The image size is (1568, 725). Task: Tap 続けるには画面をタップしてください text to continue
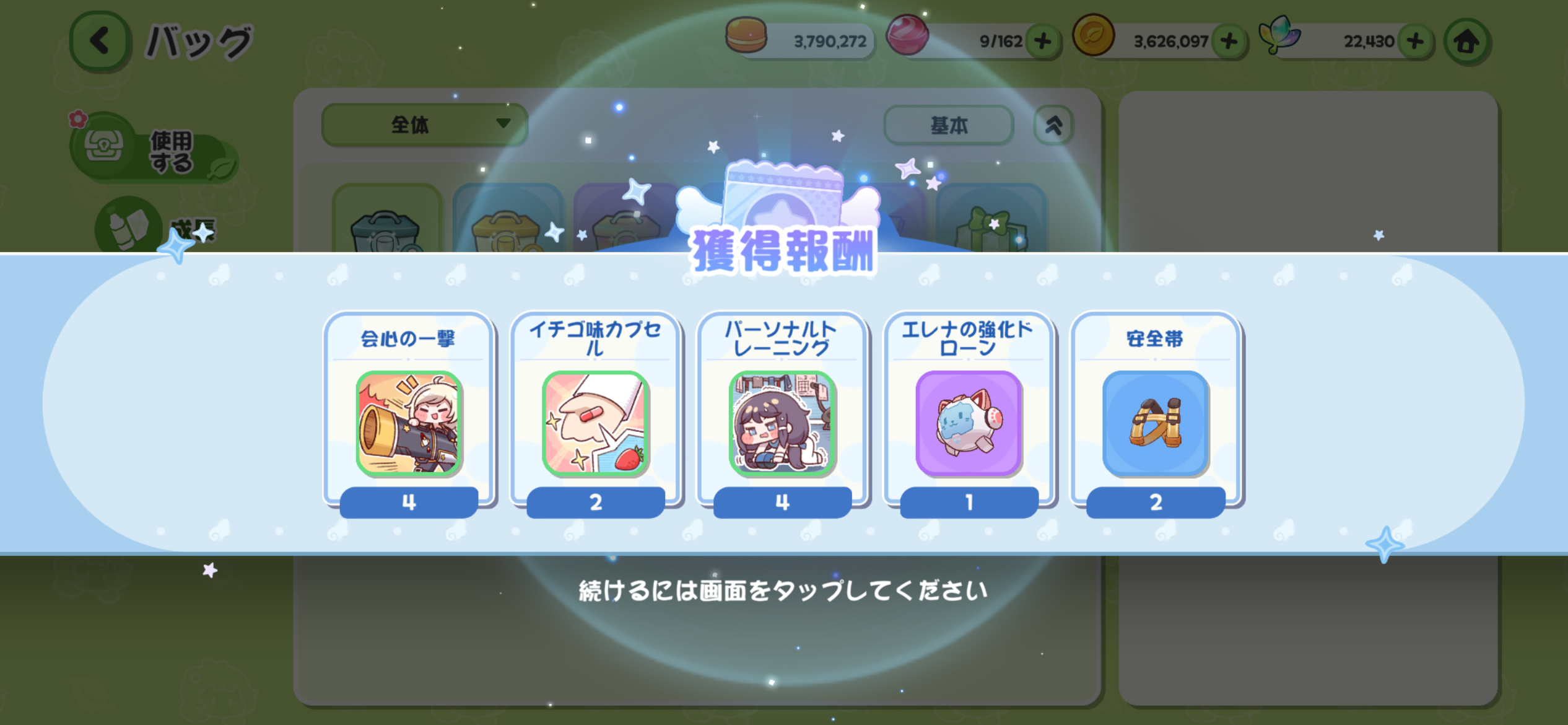click(783, 591)
